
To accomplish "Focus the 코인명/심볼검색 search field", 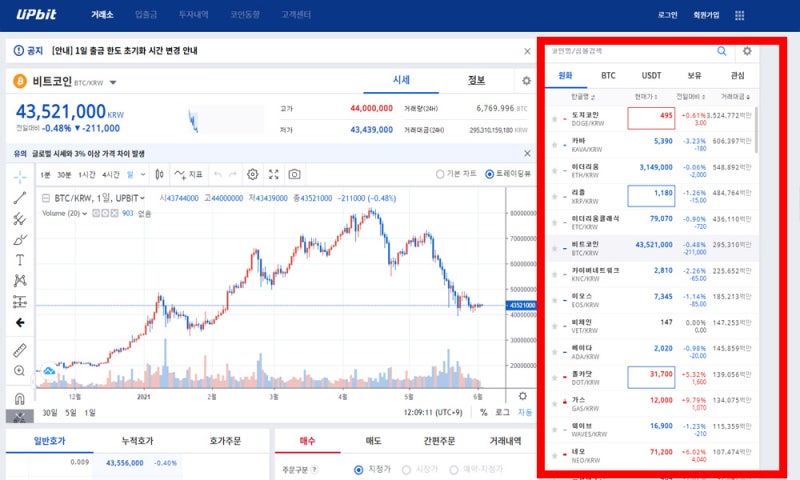I will click(x=630, y=51).
